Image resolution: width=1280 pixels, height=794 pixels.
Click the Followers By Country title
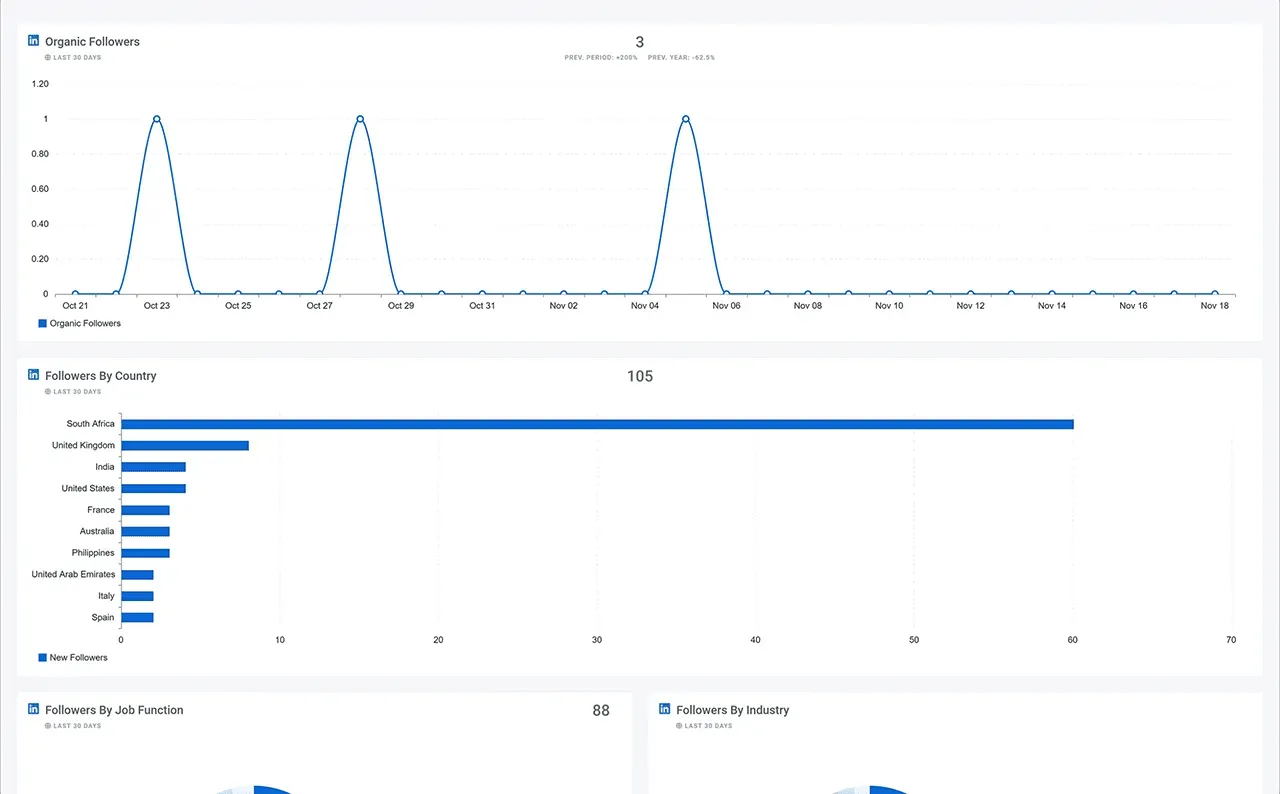point(101,376)
